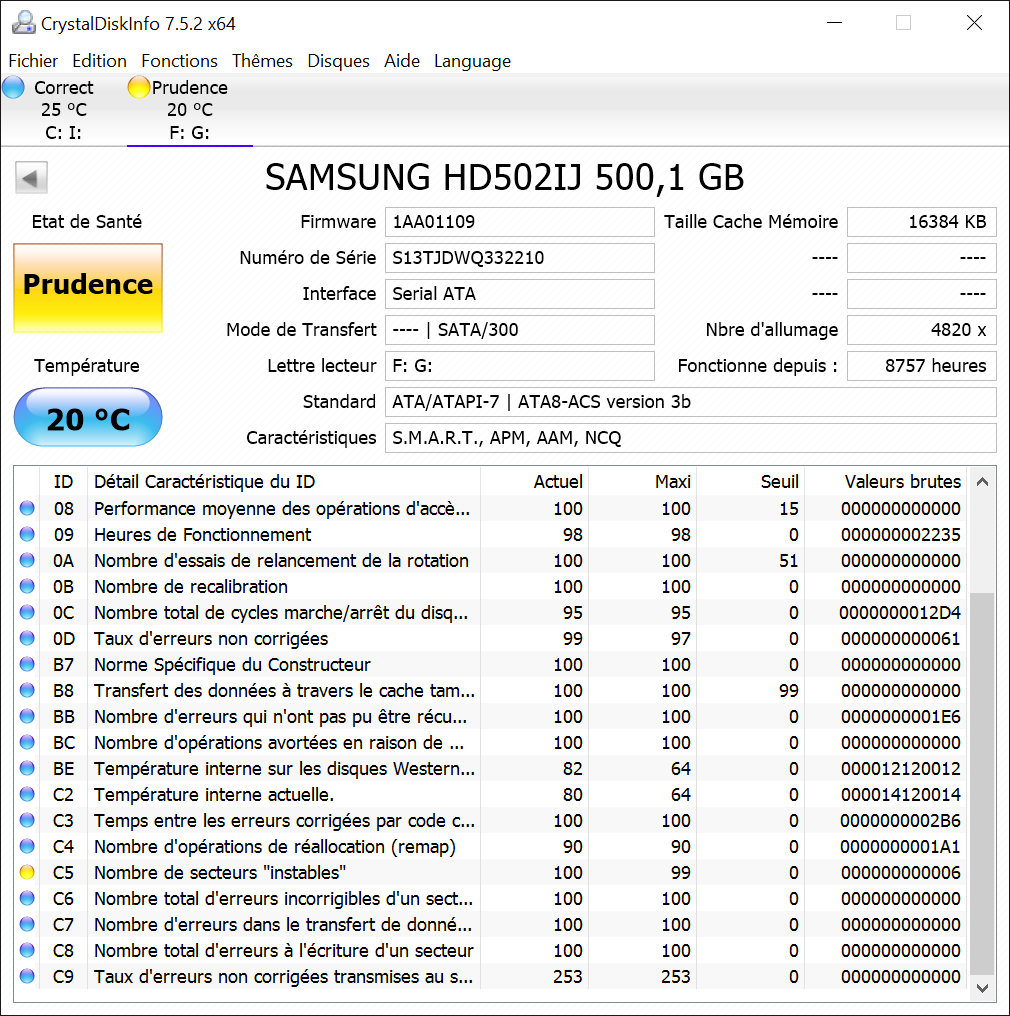Click the status dot for attribute 0D
Image resolution: width=1010 pixels, height=1016 pixels.
coord(27,638)
